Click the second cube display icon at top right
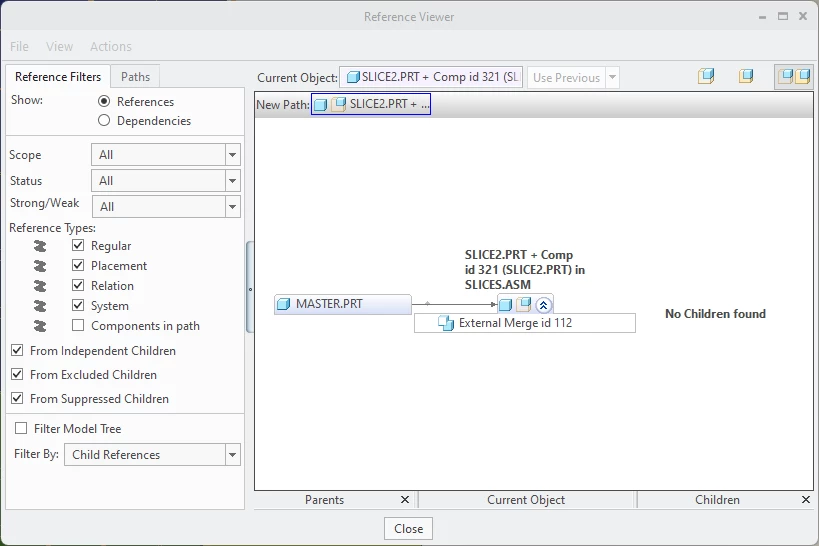The height and width of the screenshot is (546, 819). pyautogui.click(x=746, y=76)
